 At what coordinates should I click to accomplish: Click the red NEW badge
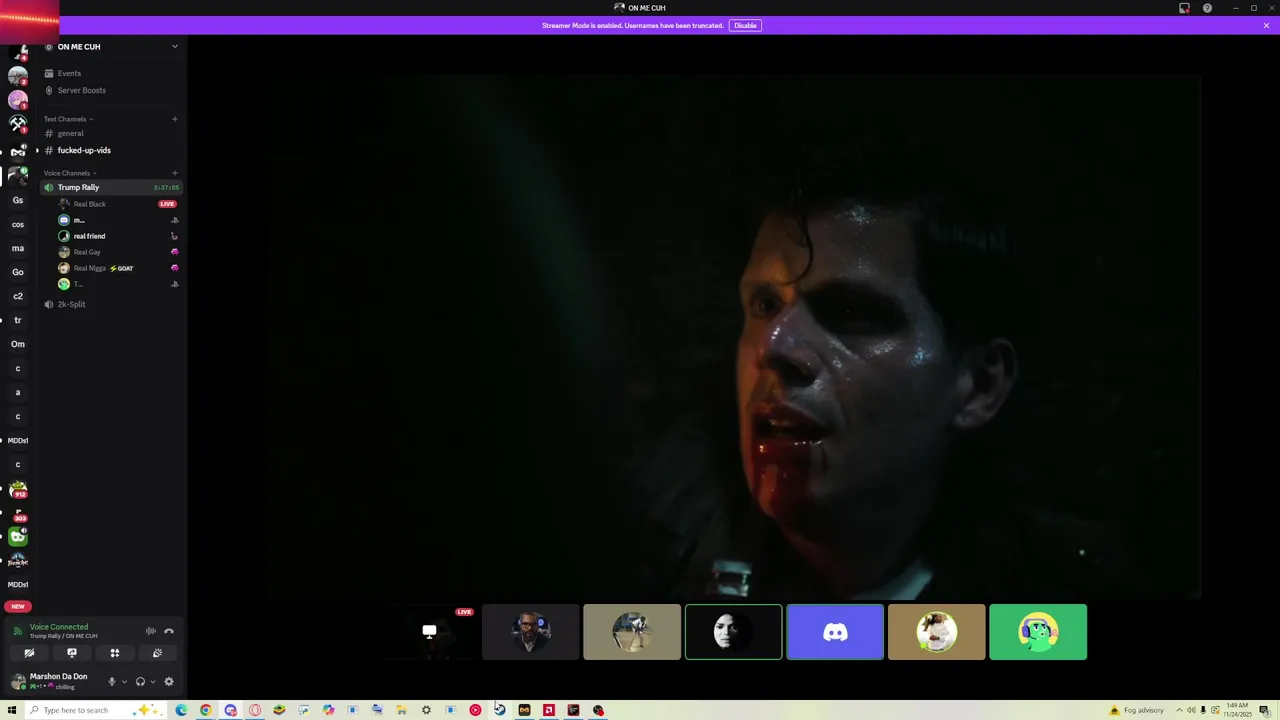click(x=18, y=606)
